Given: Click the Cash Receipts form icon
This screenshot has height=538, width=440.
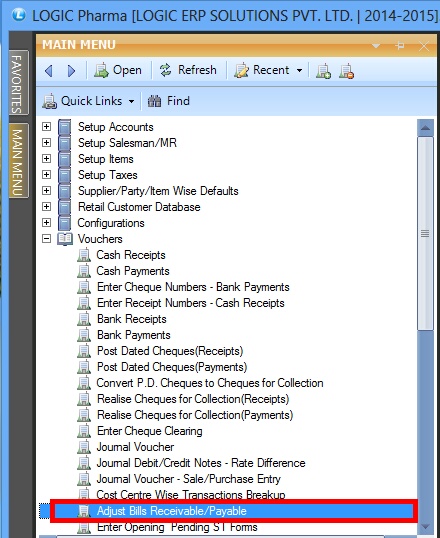Looking at the screenshot, I should tap(84, 255).
